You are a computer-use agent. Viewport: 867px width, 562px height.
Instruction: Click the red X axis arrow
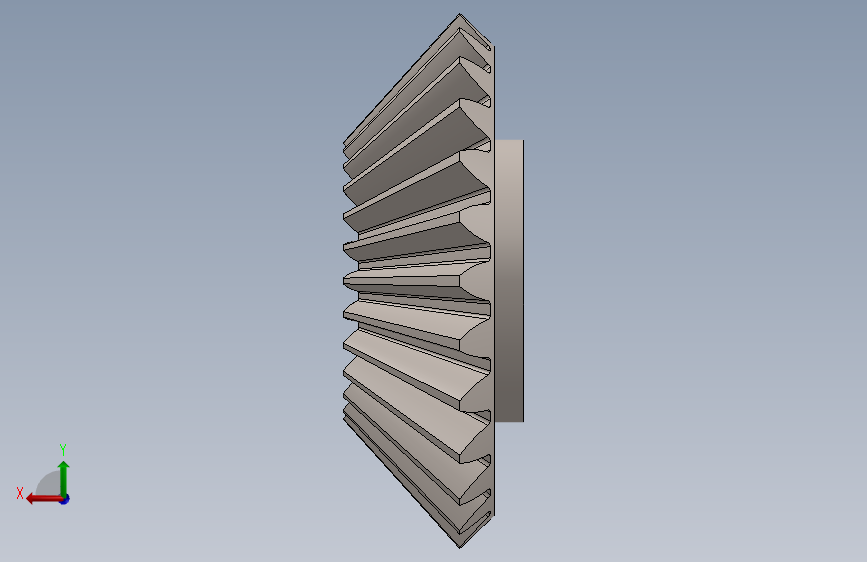coord(44,499)
